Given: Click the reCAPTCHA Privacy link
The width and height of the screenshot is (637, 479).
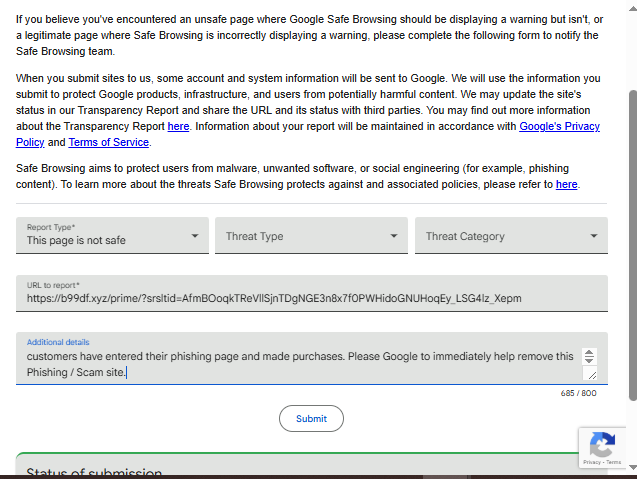Looking at the screenshot, I should coord(592,462).
